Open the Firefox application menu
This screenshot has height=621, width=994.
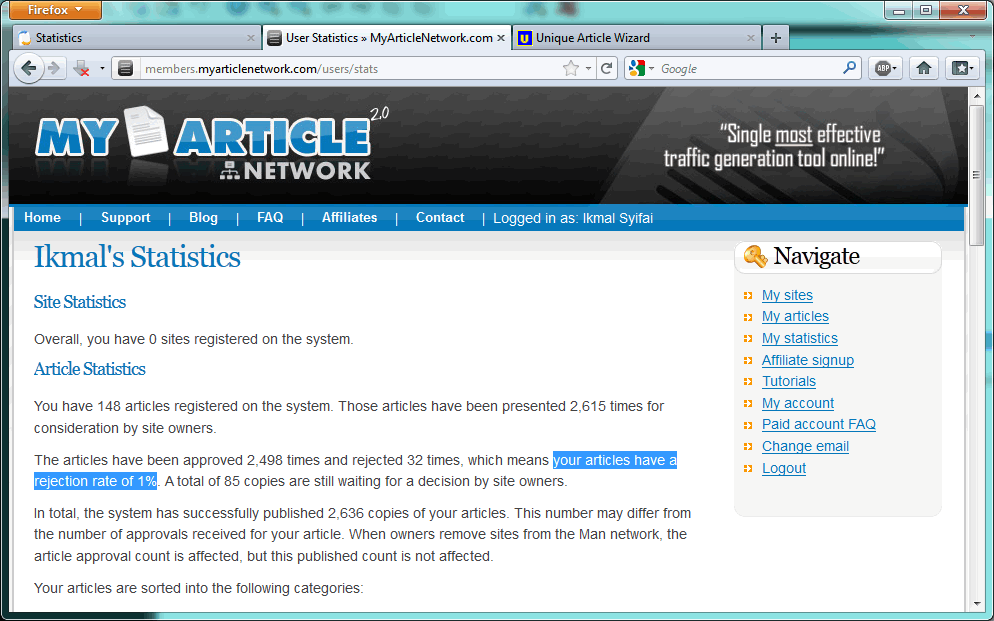pyautogui.click(x=55, y=10)
